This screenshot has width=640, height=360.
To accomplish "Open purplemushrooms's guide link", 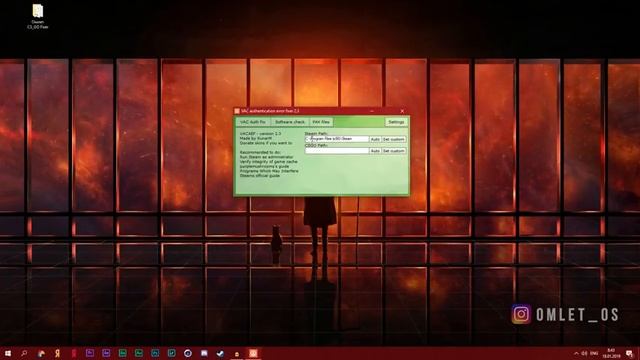I will [x=264, y=167].
